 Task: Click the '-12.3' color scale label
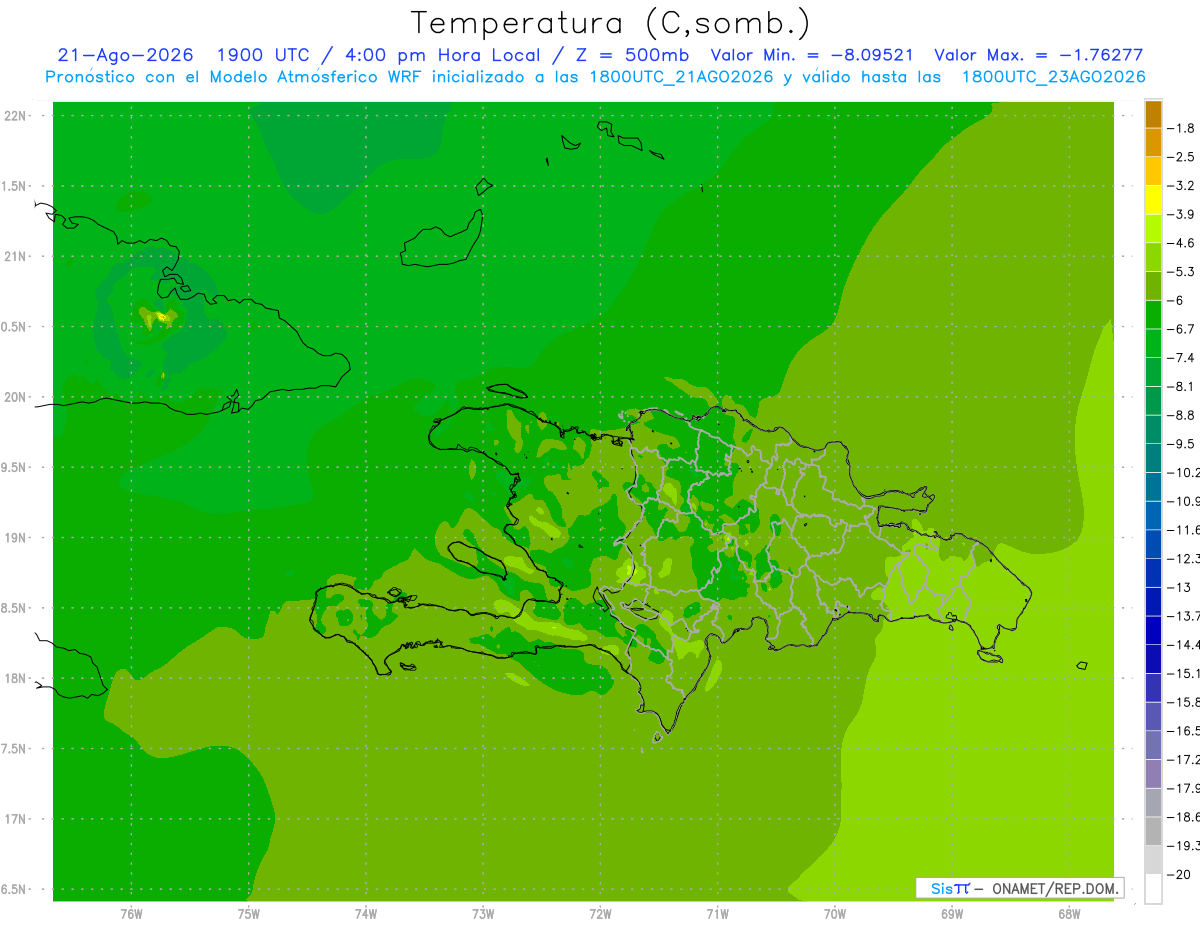point(1184,558)
